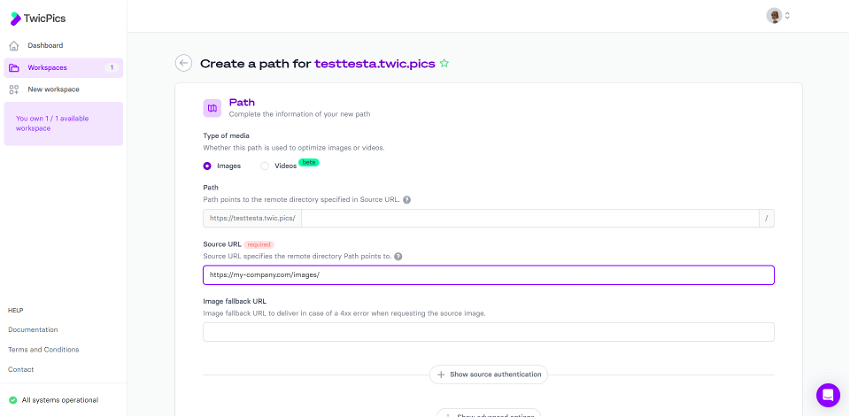Click the Workspaces count badge 1
This screenshot has width=850, height=417.
[x=112, y=68]
